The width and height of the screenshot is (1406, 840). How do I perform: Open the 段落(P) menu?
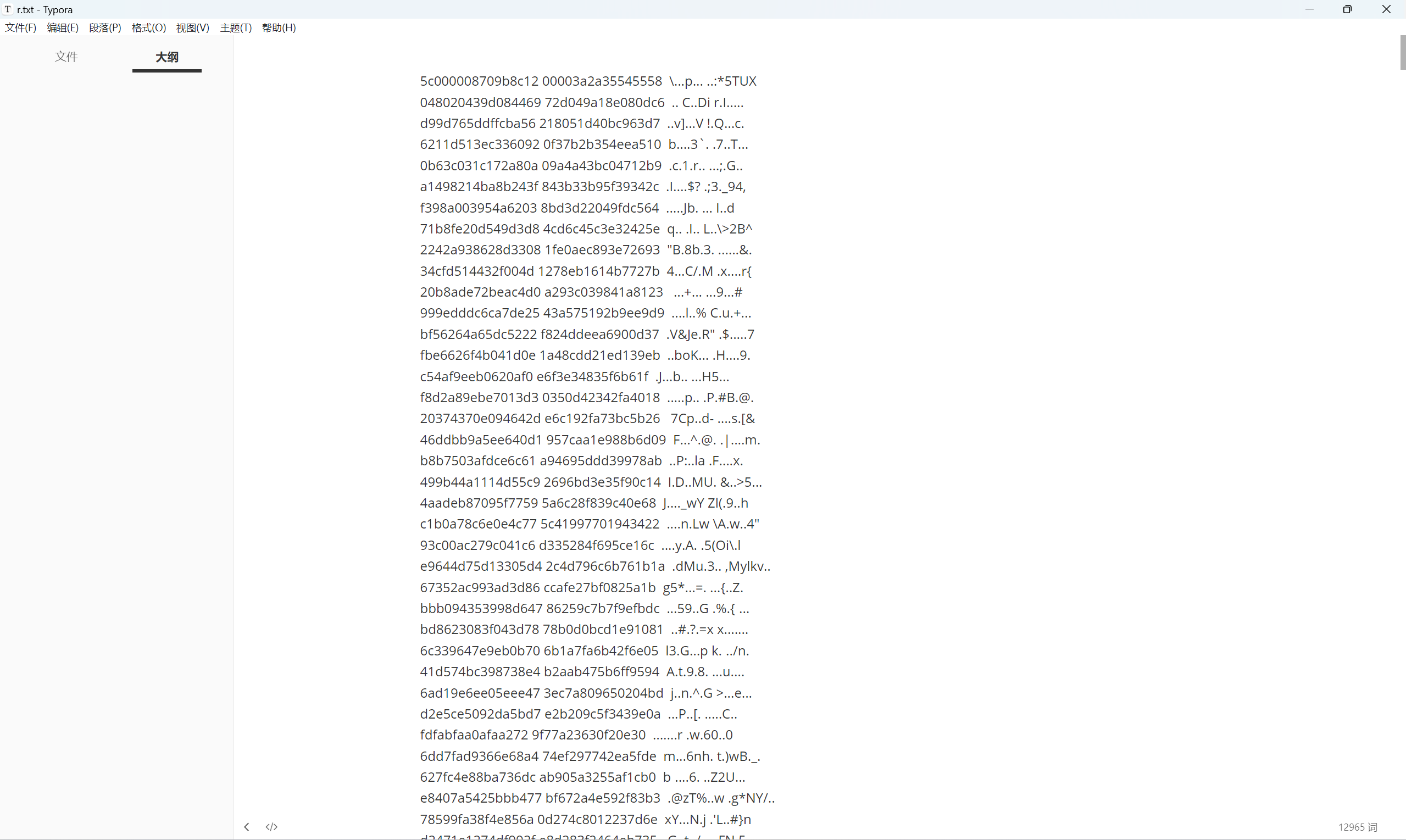click(x=105, y=27)
